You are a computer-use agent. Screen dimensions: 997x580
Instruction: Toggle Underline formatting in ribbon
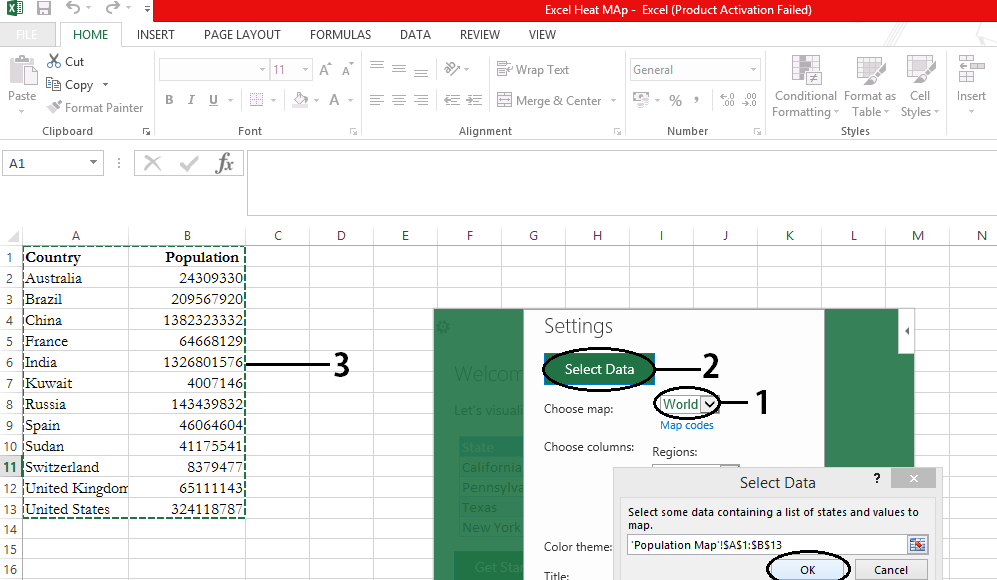(x=212, y=100)
